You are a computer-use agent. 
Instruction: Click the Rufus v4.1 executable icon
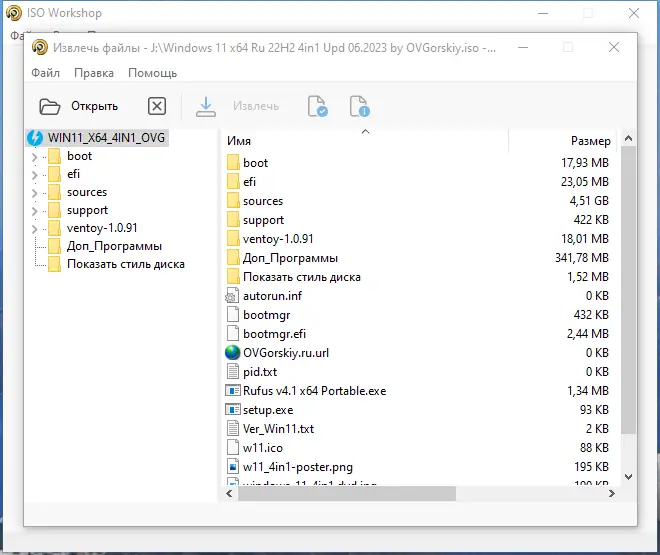point(232,391)
